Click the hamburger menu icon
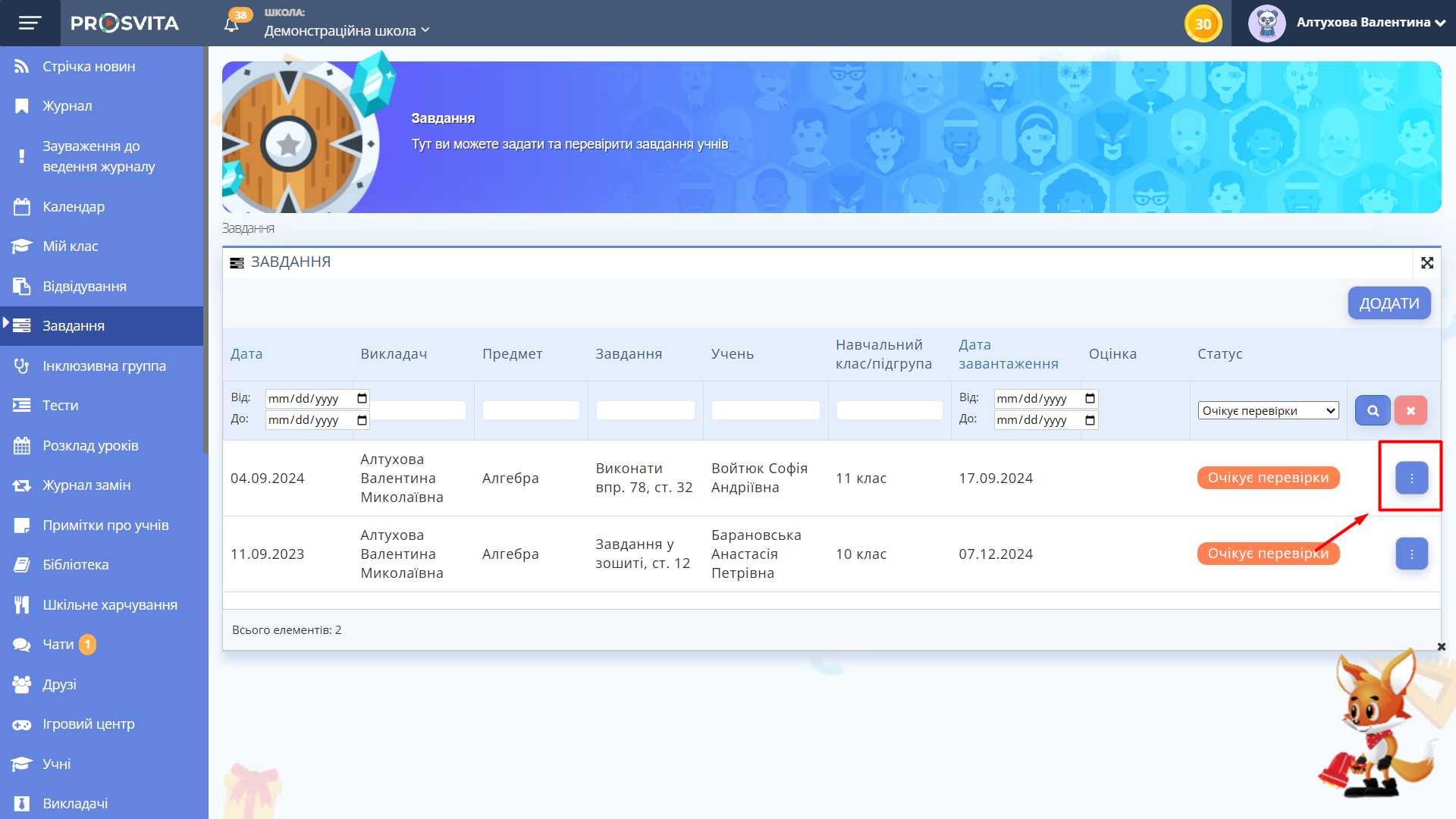The height and width of the screenshot is (819, 1456). [x=30, y=23]
